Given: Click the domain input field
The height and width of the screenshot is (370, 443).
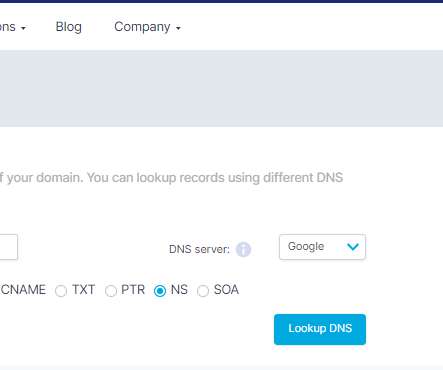Looking at the screenshot, I should pos(8,247).
